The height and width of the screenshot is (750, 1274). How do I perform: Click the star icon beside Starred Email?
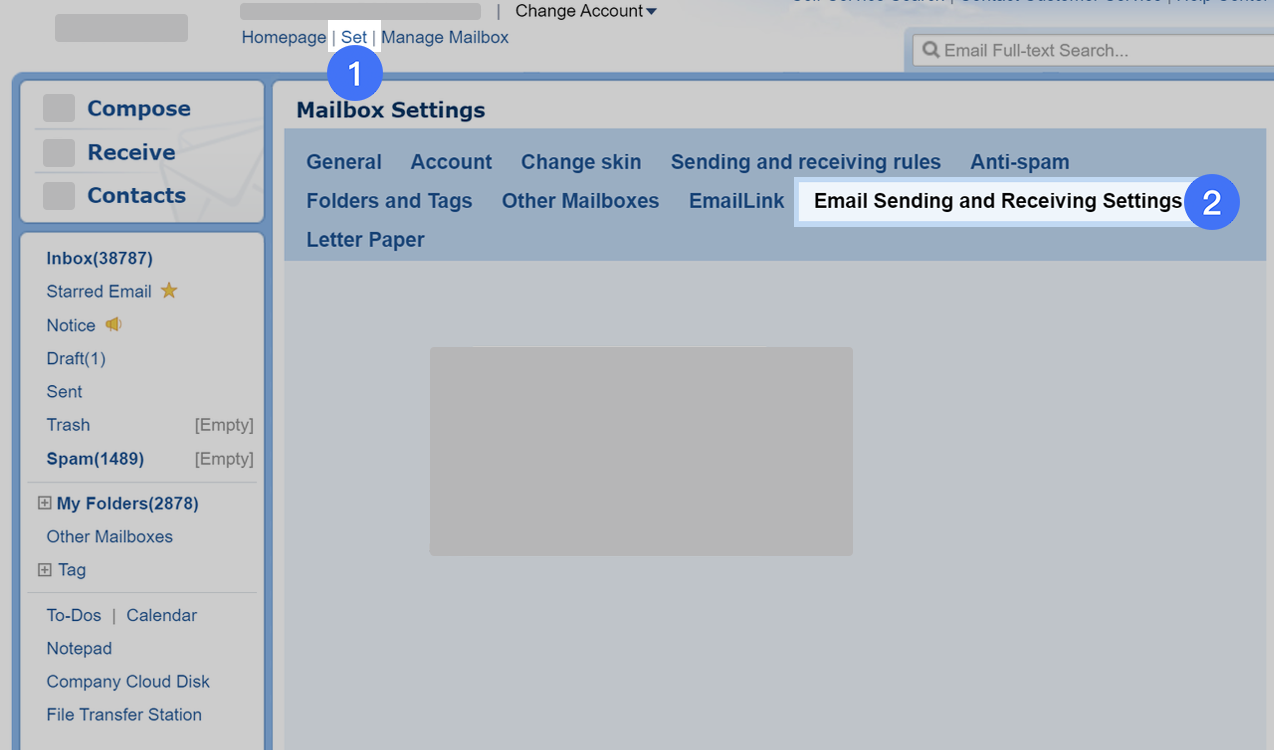pos(168,291)
